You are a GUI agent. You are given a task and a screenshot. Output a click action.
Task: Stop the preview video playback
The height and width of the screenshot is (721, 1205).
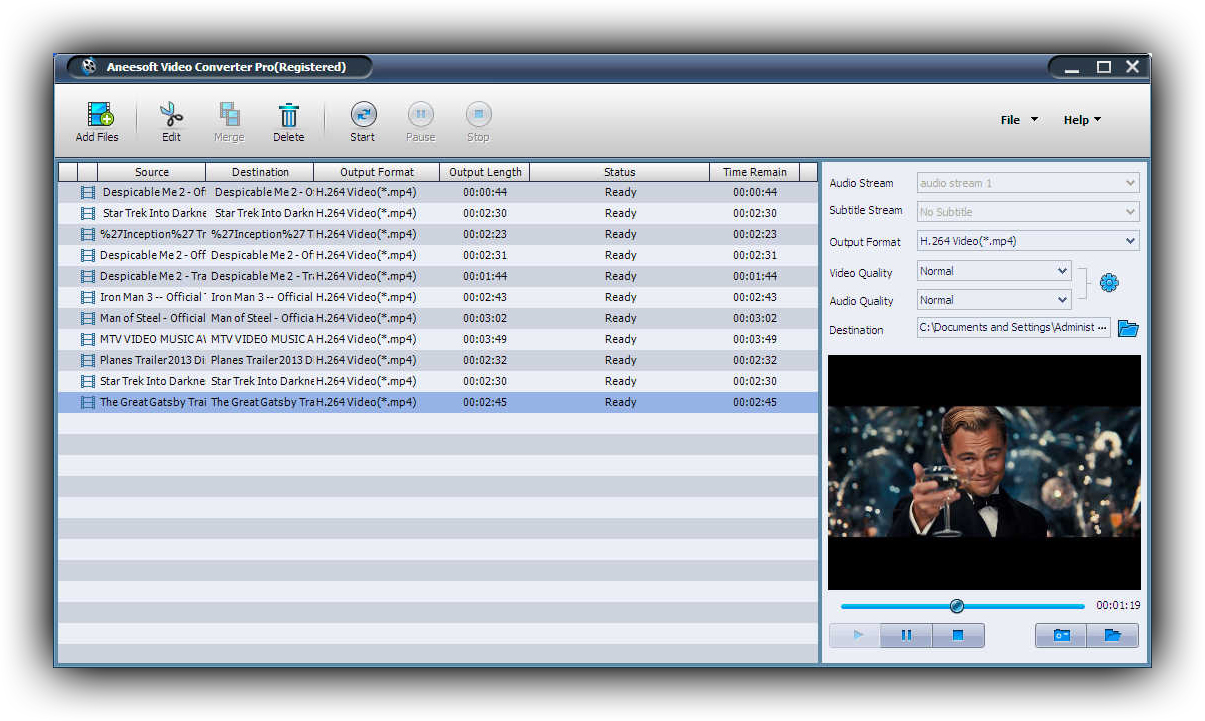[959, 635]
